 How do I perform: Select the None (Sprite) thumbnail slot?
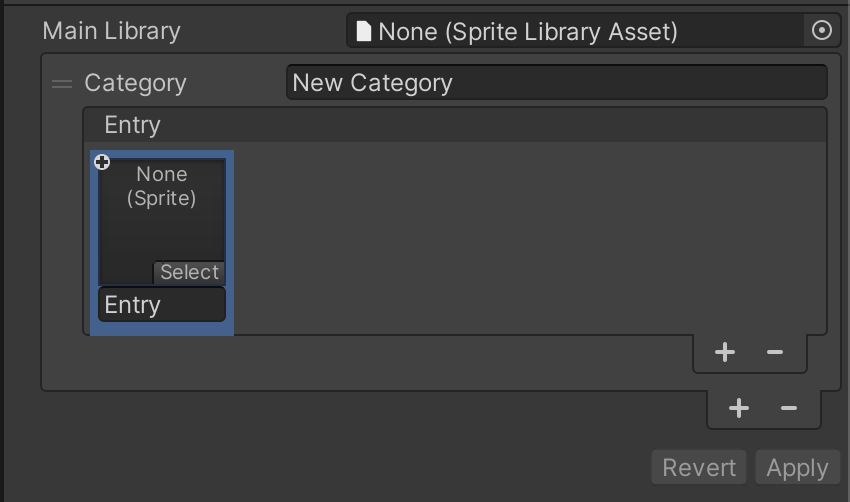tap(162, 215)
